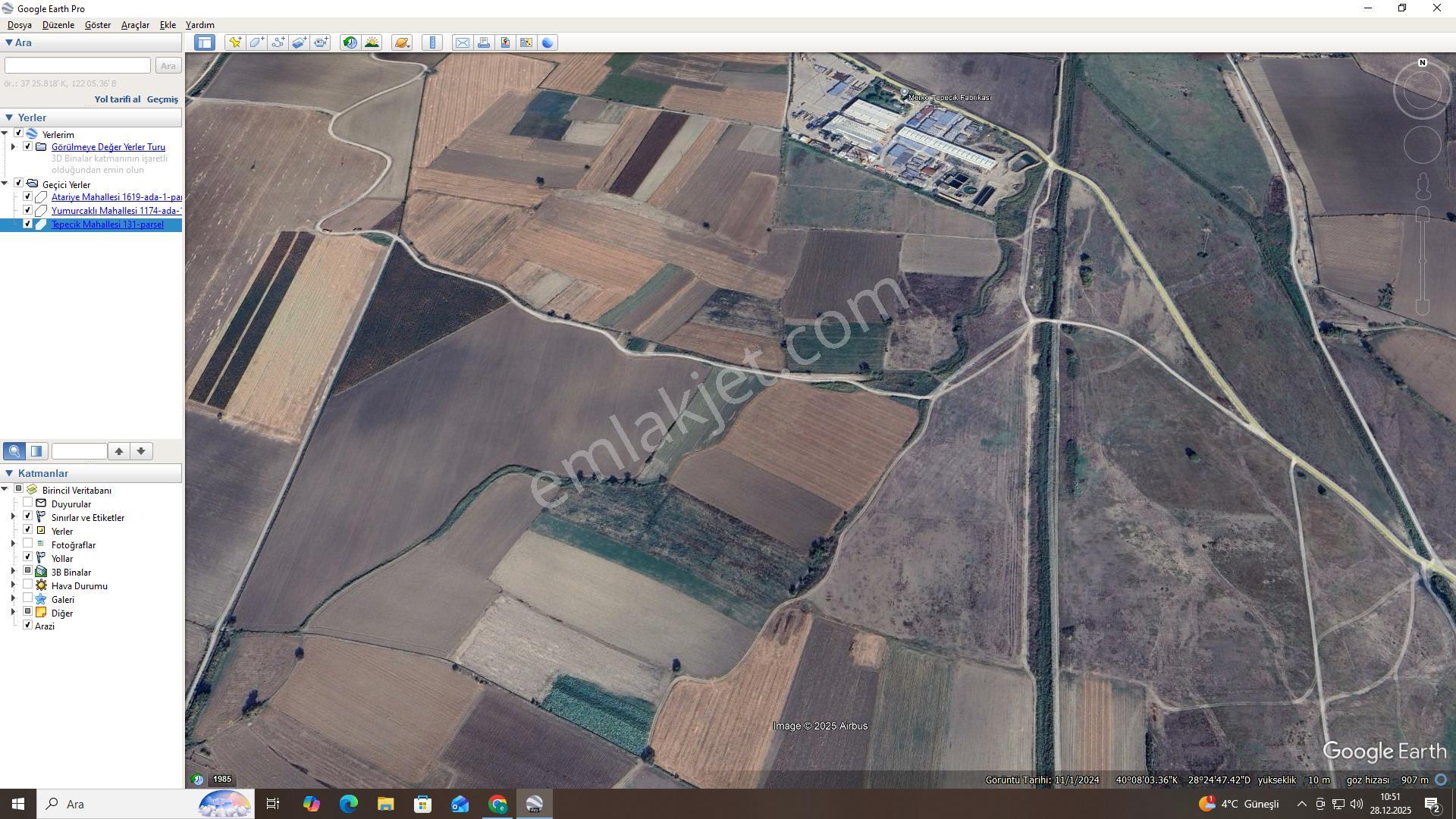The image size is (1456, 819).
Task: Open the historical imagery clock tool
Action: click(350, 42)
